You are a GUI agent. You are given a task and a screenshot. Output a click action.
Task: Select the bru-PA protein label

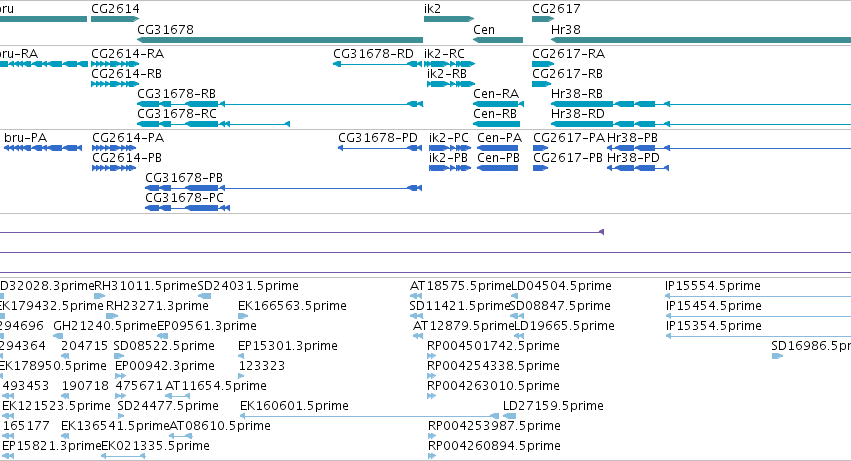tap(26, 137)
